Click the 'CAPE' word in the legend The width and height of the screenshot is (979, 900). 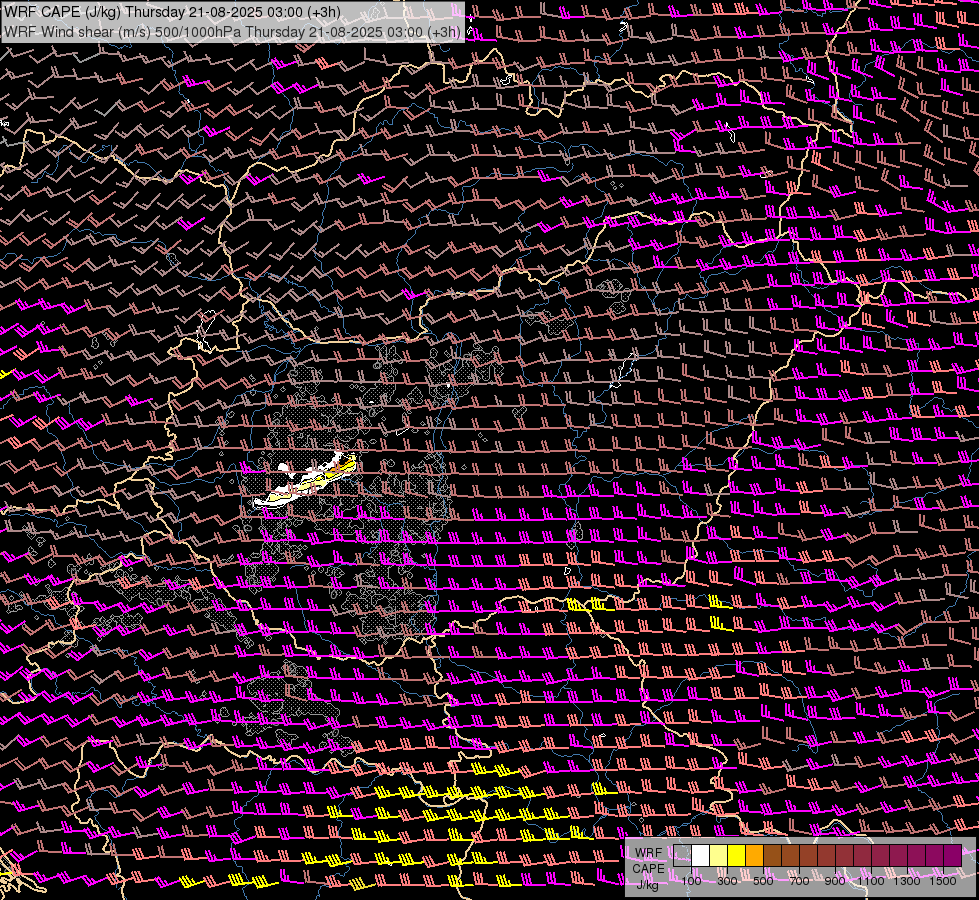tap(648, 869)
